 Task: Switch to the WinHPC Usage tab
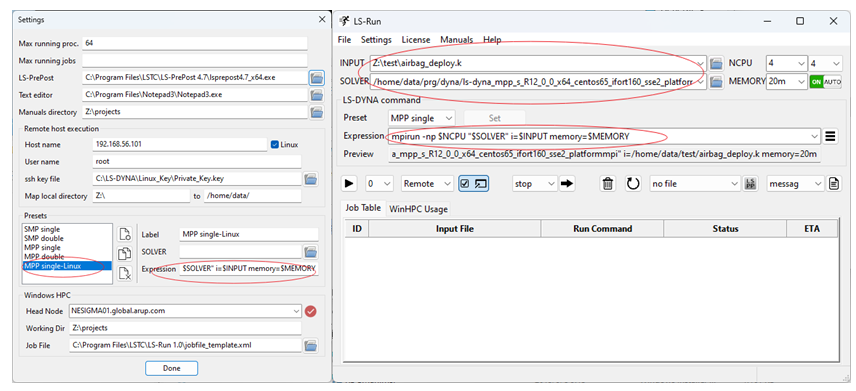tap(418, 209)
